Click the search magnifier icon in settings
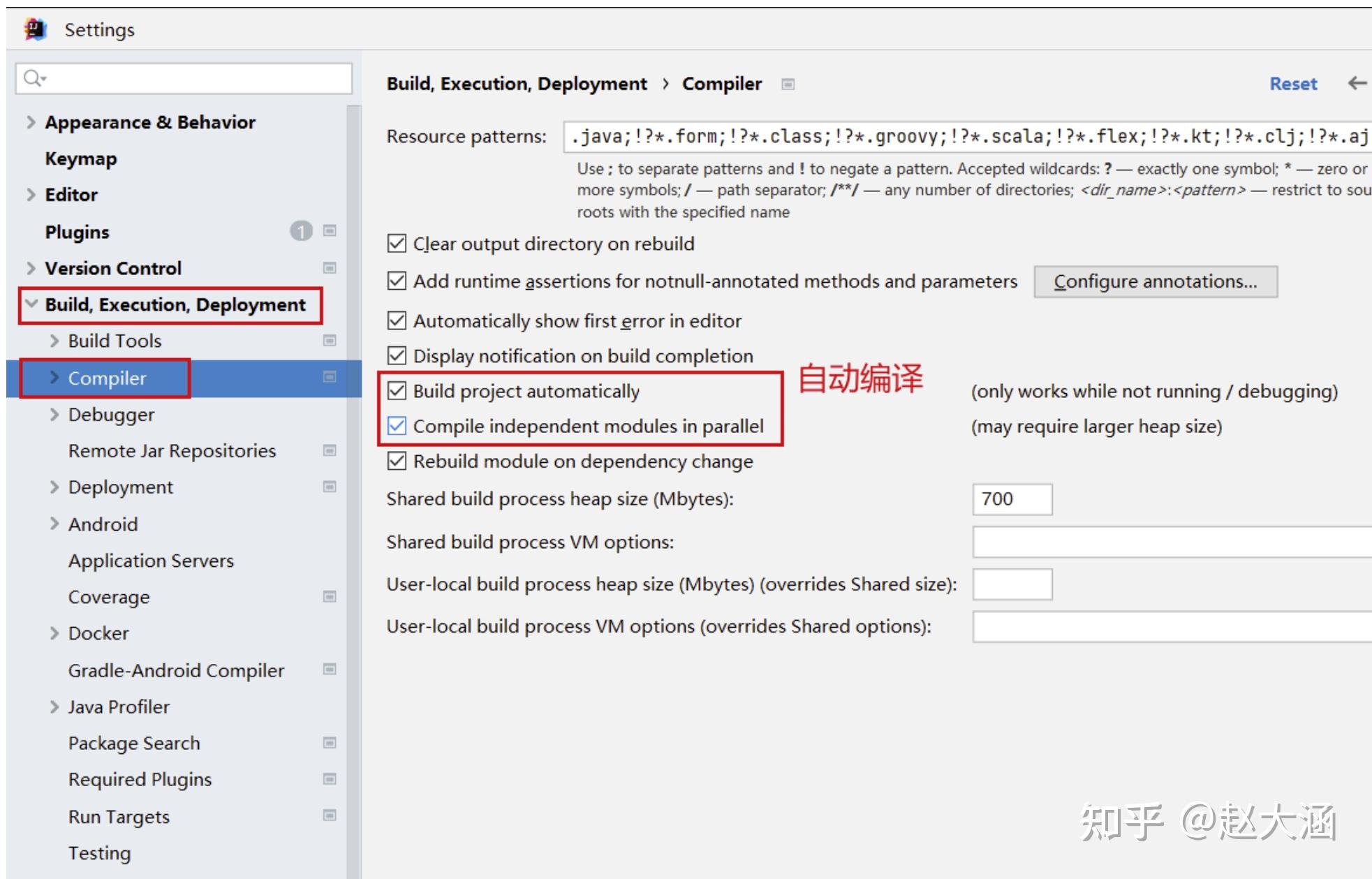Screen dimensions: 1372x879 coord(33,78)
